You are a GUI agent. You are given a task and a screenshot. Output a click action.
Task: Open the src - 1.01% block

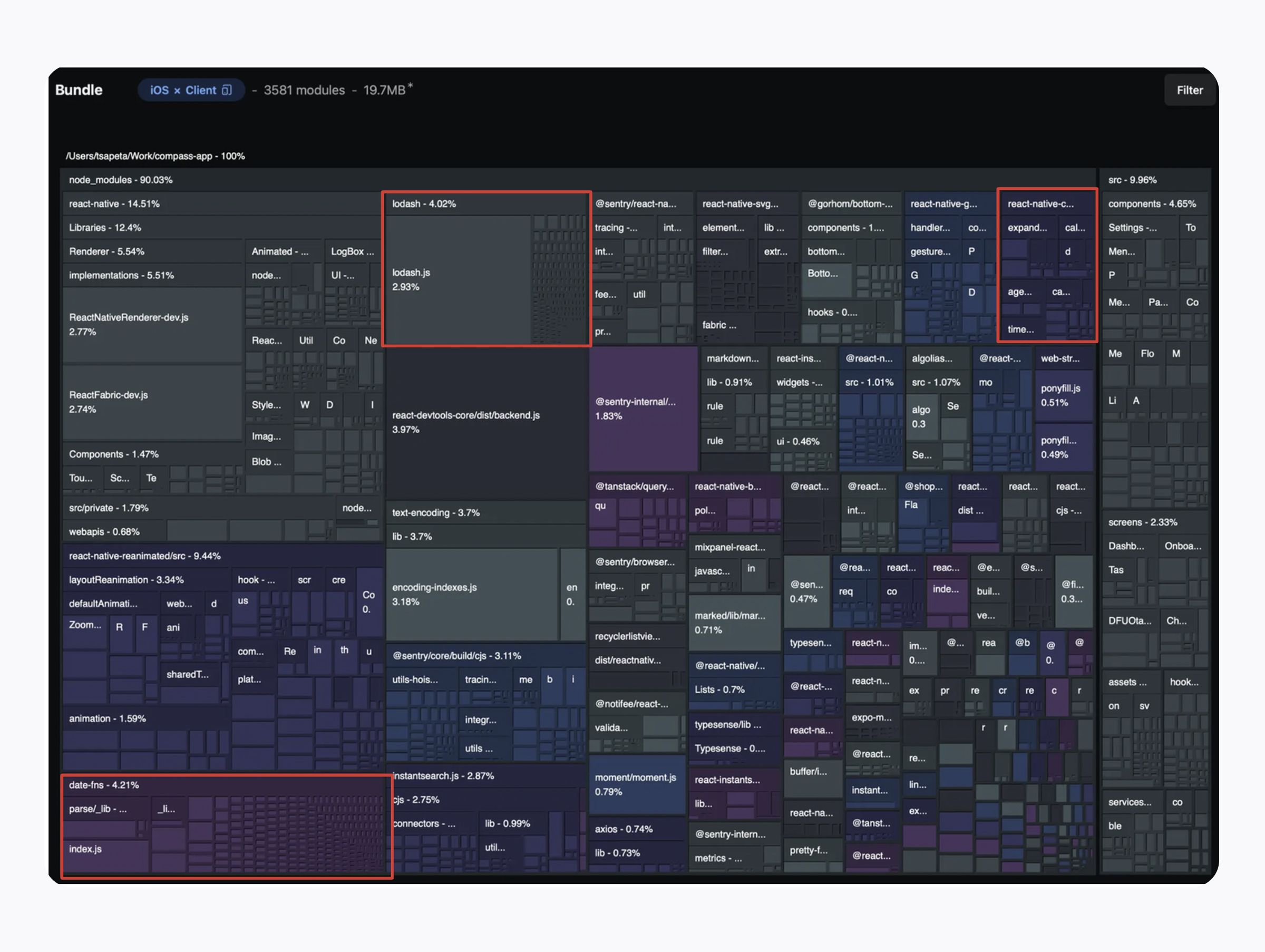coord(870,383)
